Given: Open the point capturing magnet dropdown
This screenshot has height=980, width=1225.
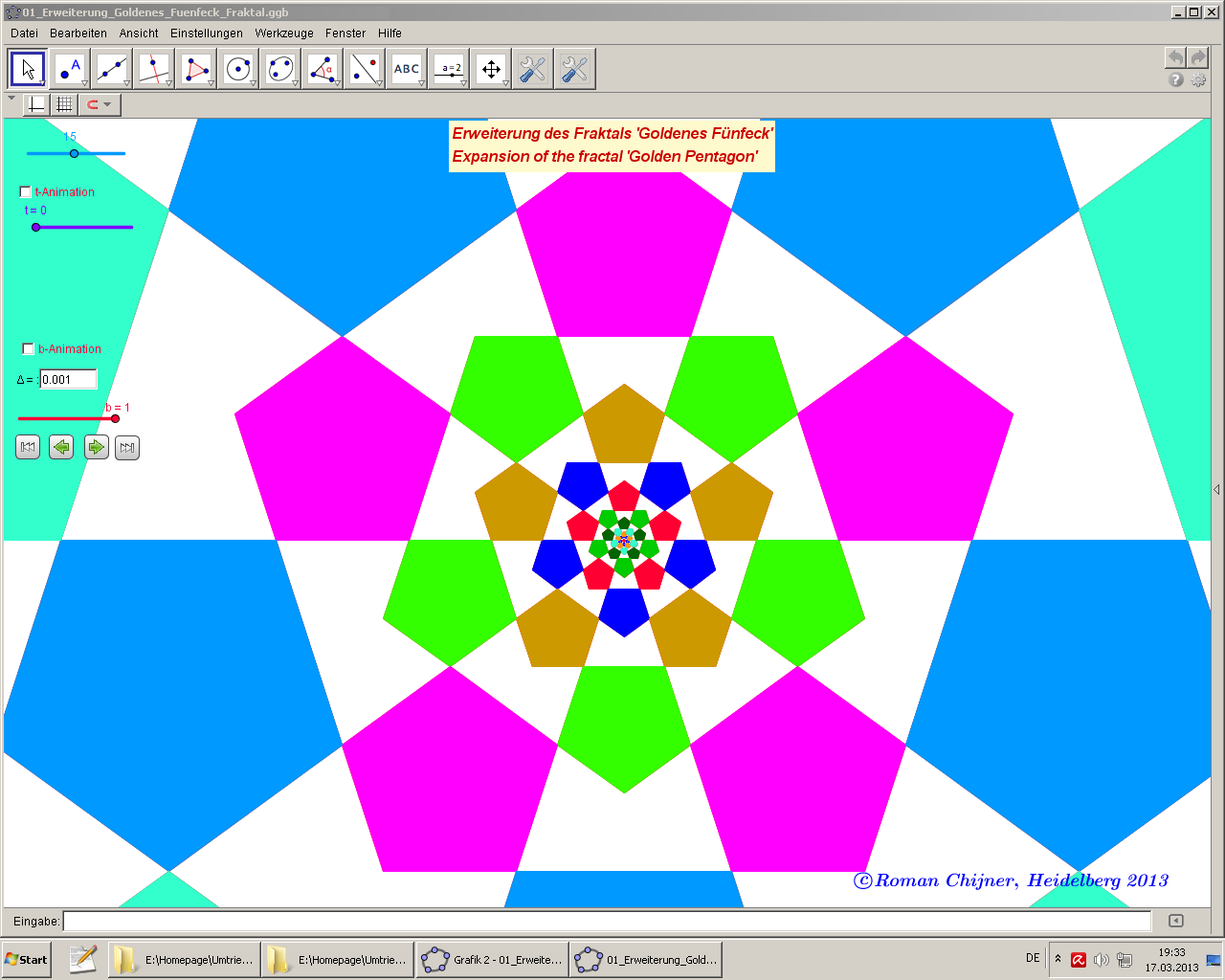Looking at the screenshot, I should [x=100, y=104].
